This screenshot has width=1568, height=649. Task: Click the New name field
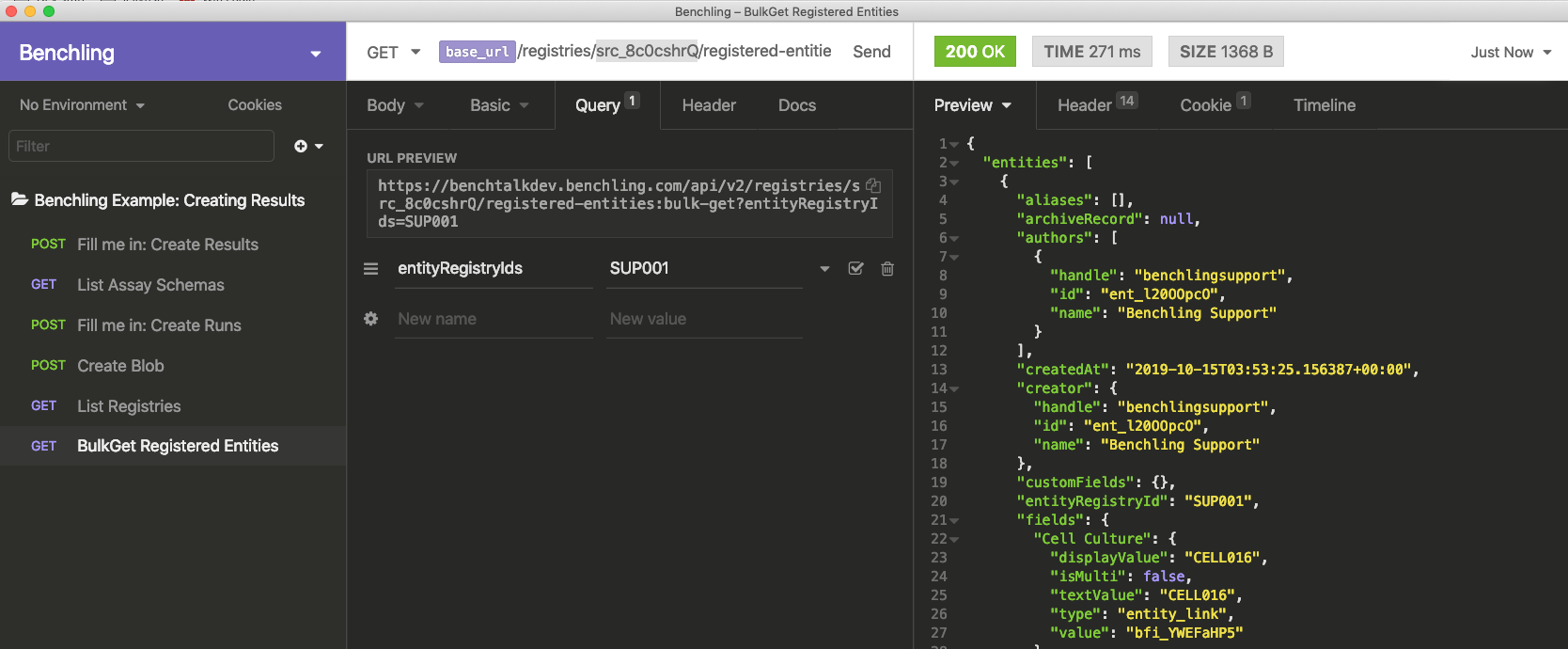(x=494, y=319)
